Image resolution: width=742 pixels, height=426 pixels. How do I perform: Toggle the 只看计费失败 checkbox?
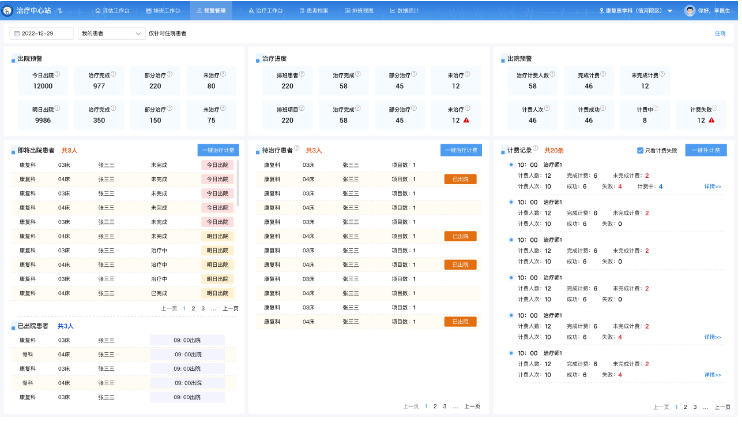(x=640, y=151)
